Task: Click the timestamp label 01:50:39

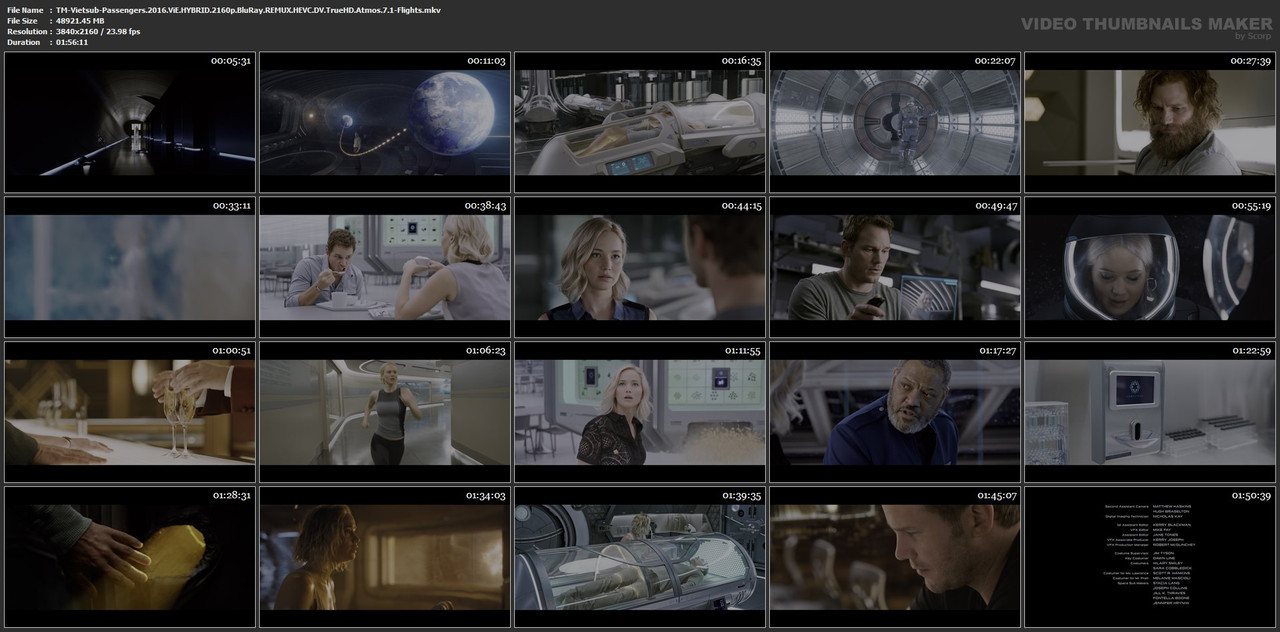Action: click(x=1251, y=496)
